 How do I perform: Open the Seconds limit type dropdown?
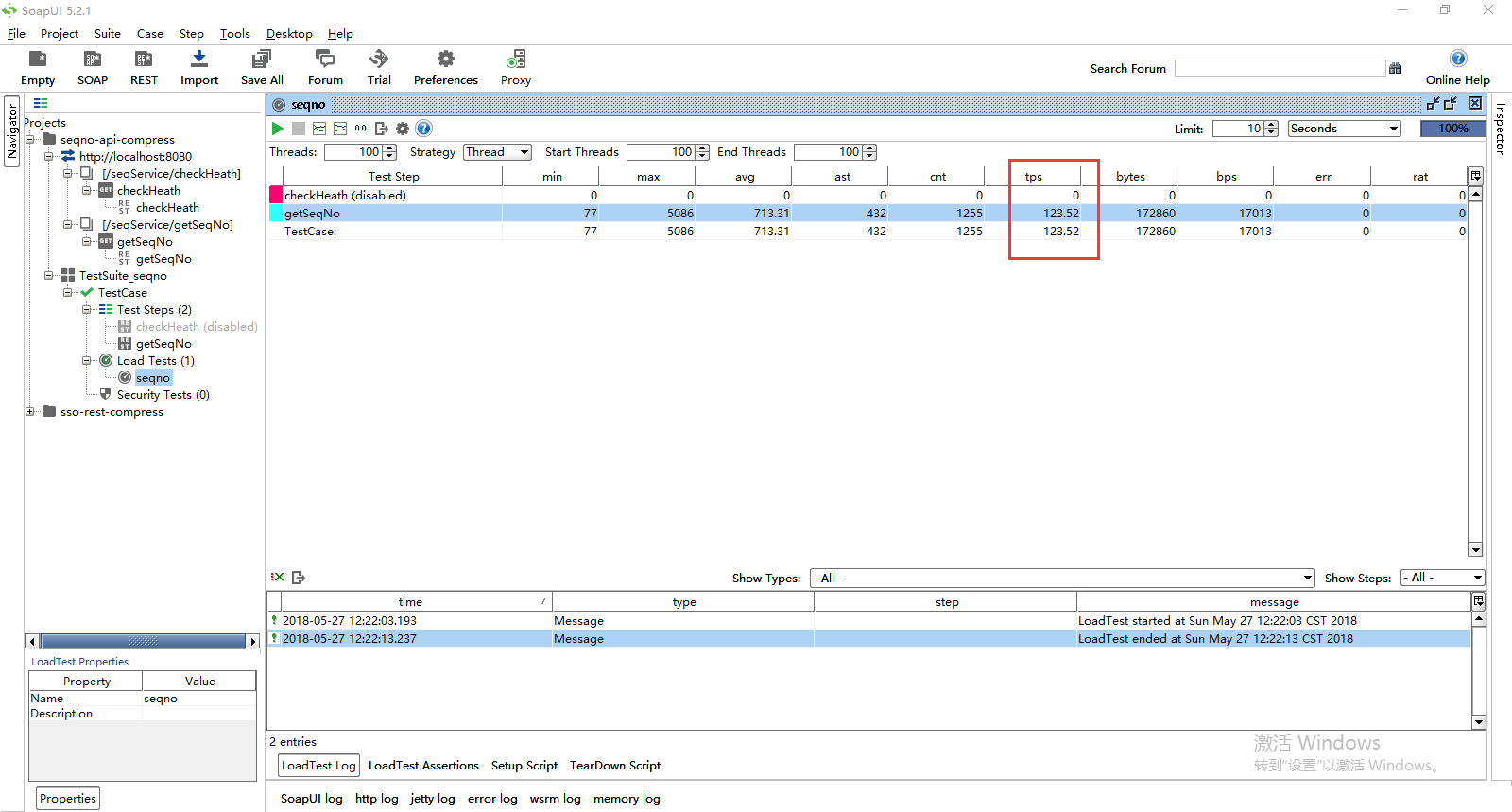tap(1344, 129)
